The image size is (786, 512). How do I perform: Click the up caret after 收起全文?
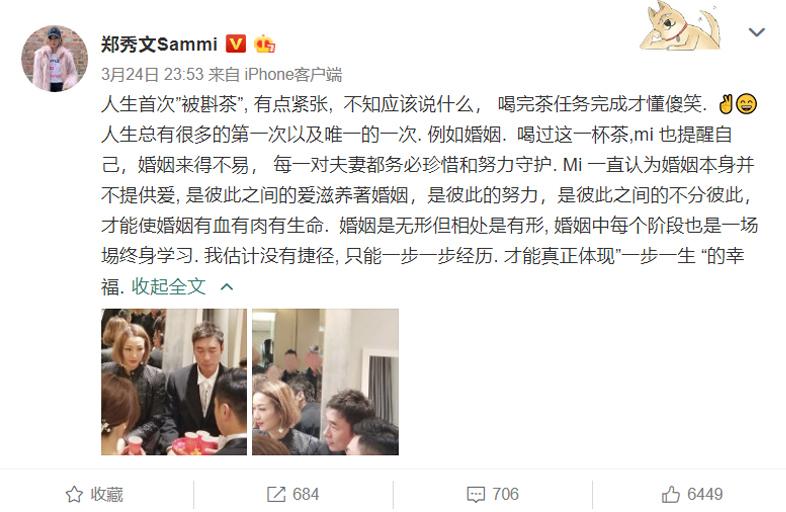click(x=227, y=287)
